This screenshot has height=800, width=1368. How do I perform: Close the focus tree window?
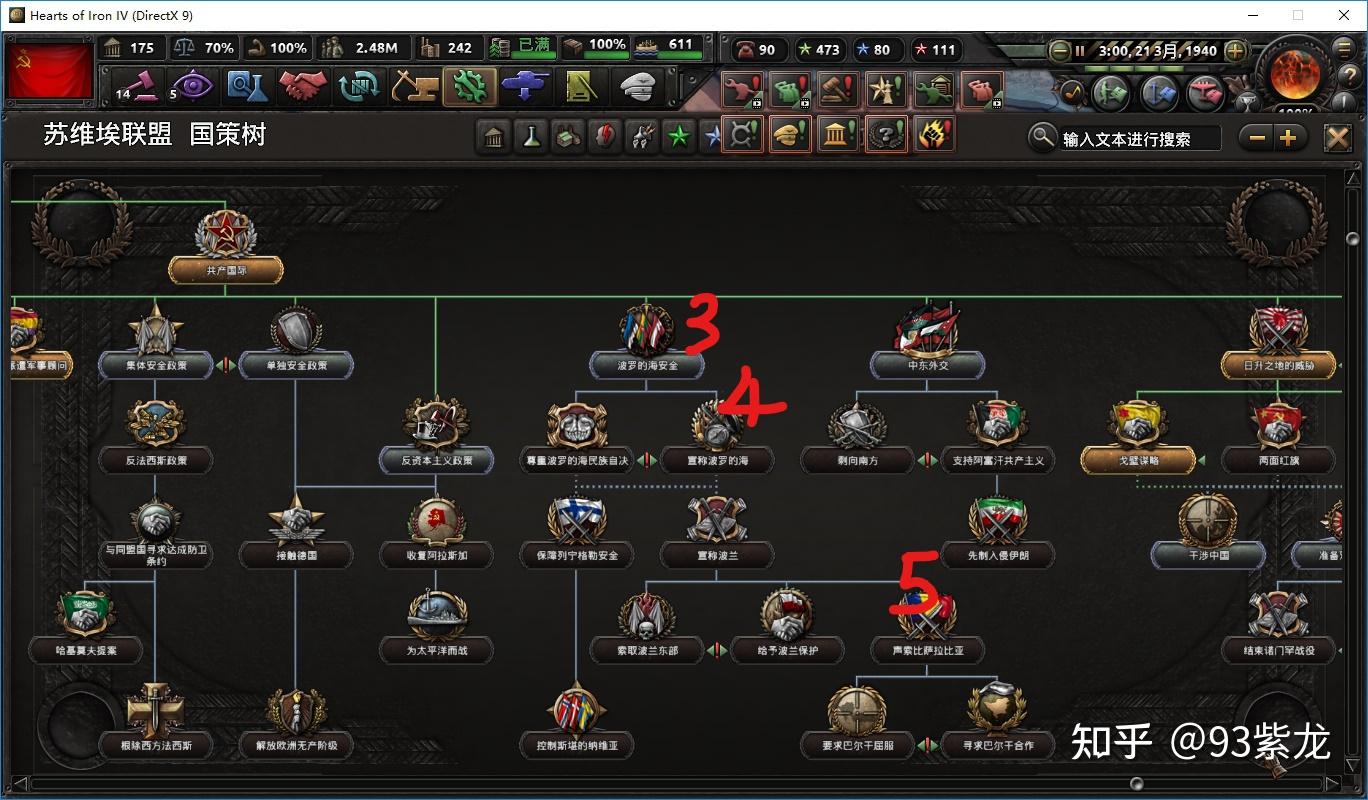point(1337,138)
